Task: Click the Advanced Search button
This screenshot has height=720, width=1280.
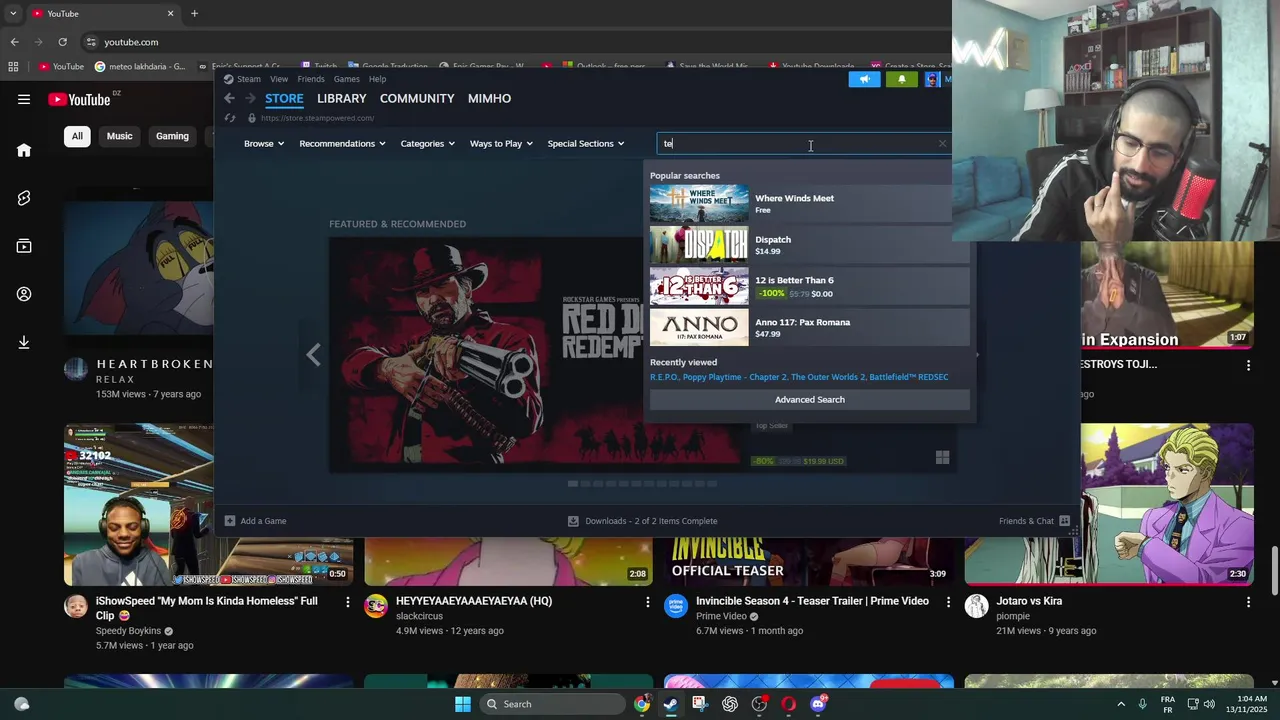Action: pos(809,399)
